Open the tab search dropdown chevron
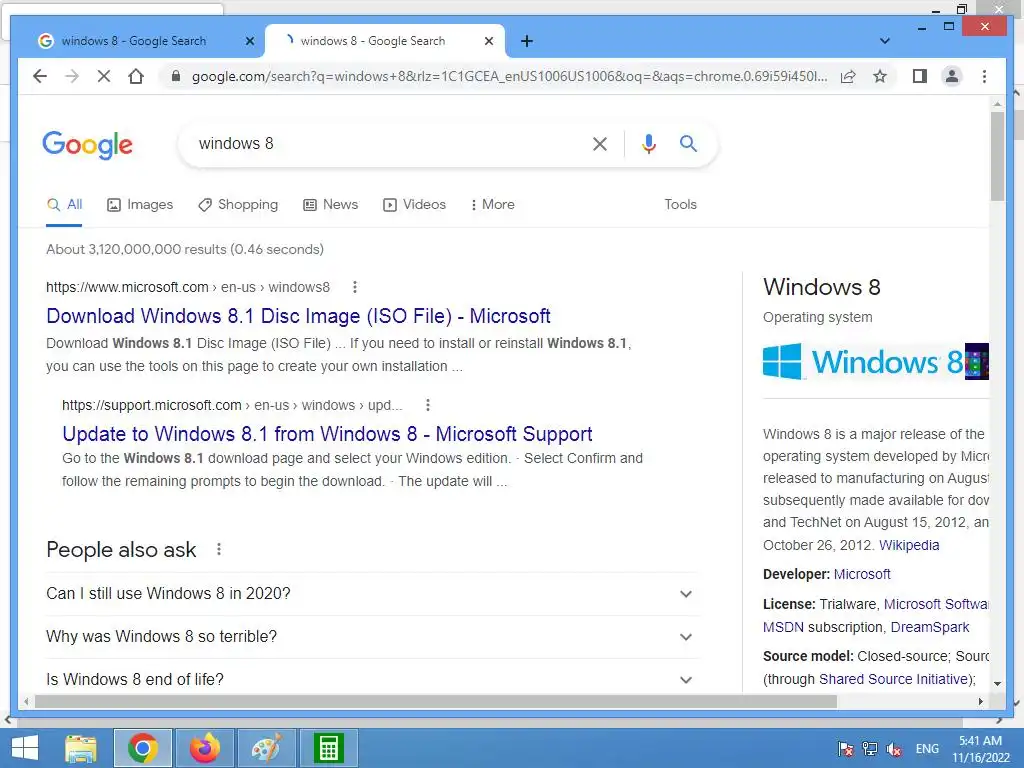Screen dimensions: 1024x768 coord(884,41)
